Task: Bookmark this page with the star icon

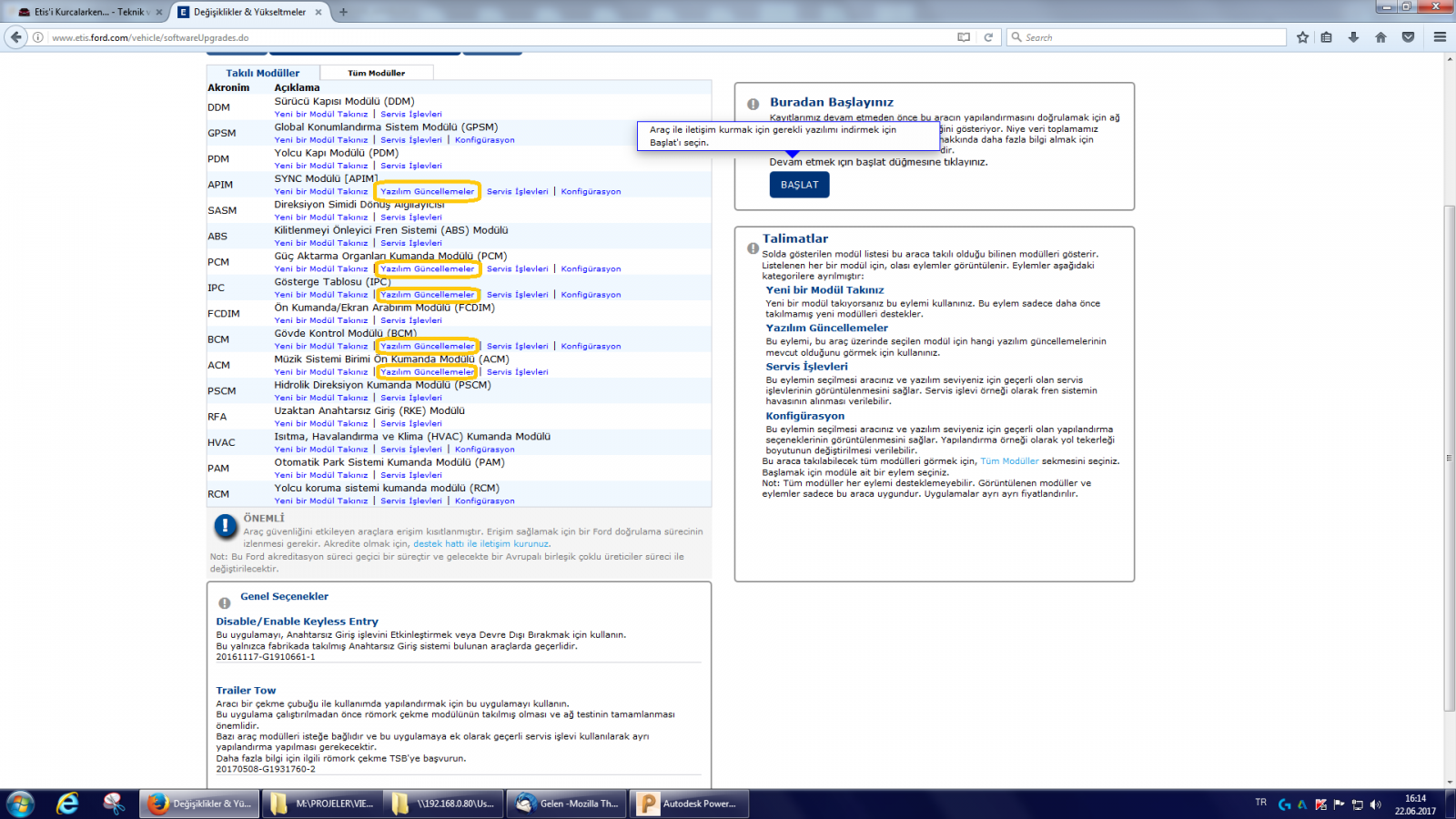Action: coord(1302,37)
